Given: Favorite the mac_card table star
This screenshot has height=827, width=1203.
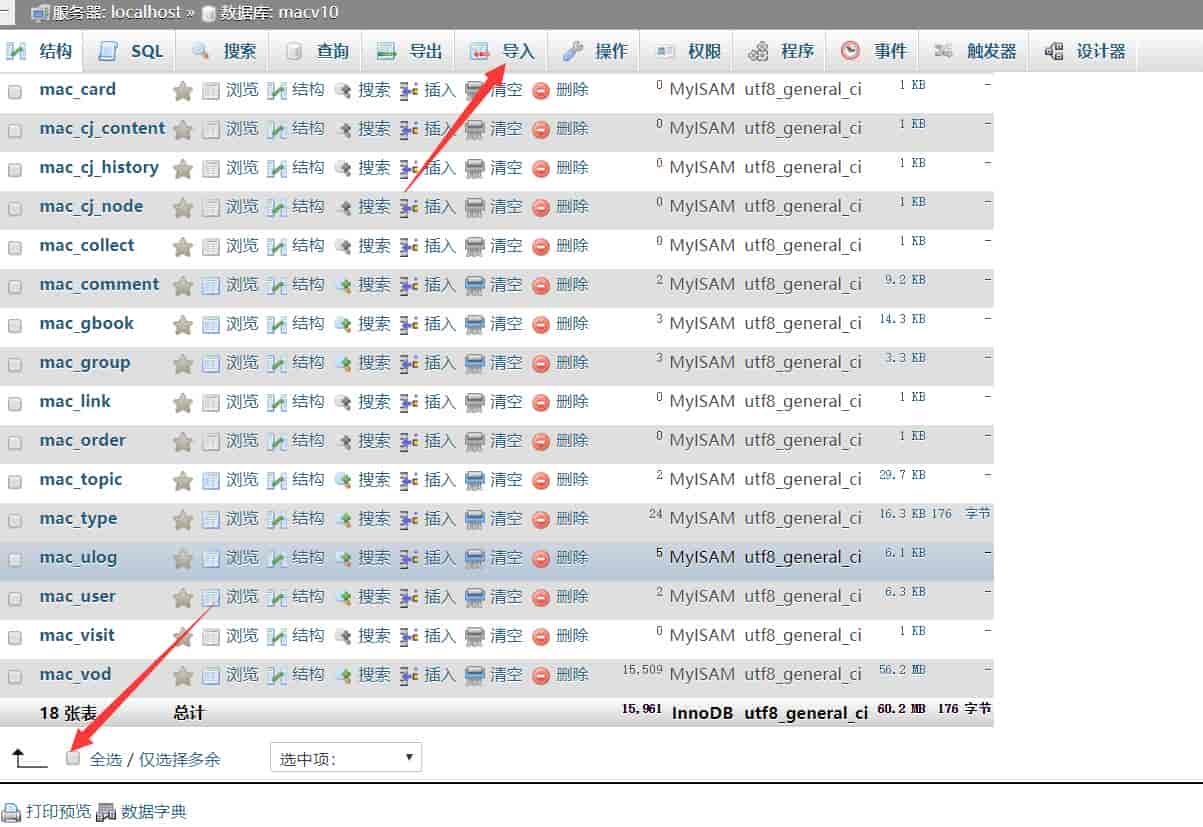Looking at the screenshot, I should click(x=183, y=90).
